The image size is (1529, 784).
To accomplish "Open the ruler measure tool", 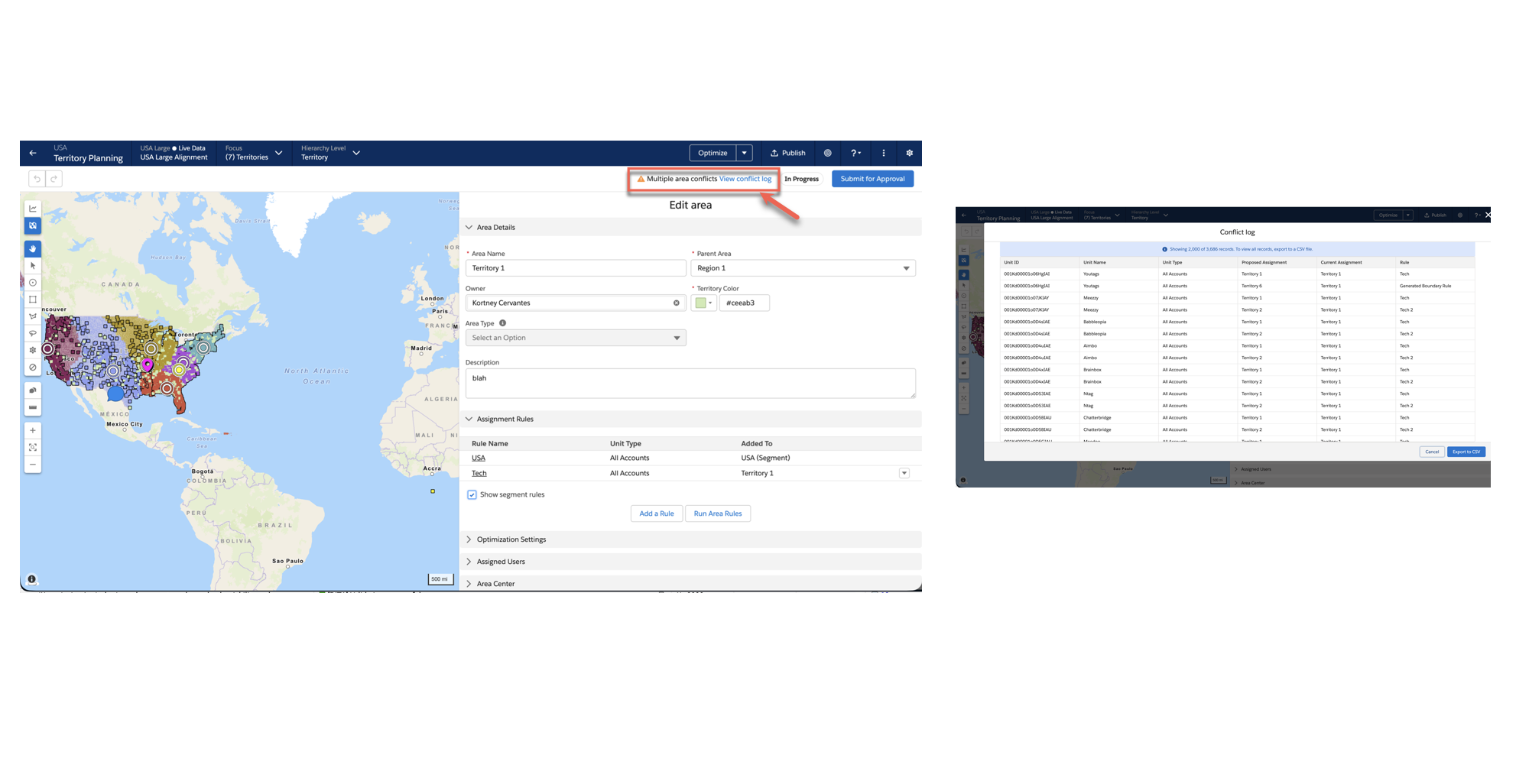I will [33, 407].
